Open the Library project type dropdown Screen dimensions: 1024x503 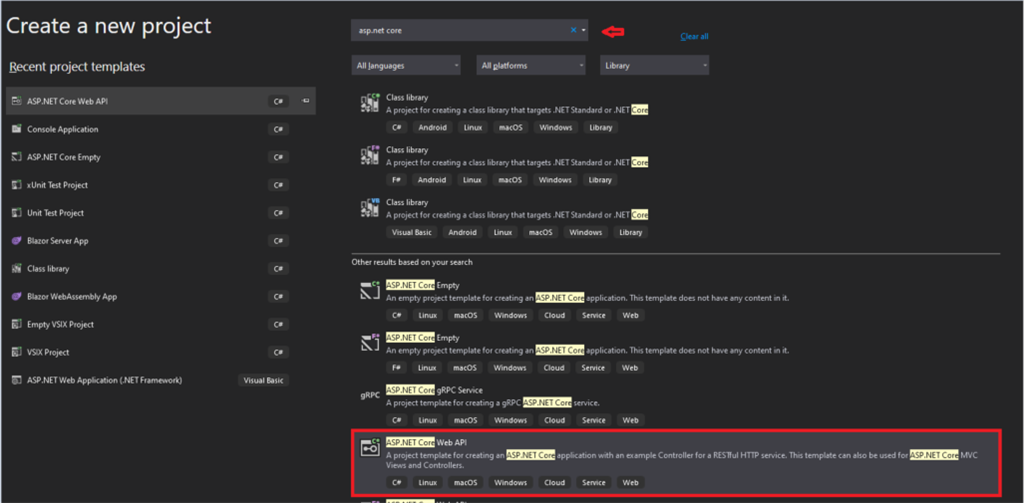click(x=654, y=65)
